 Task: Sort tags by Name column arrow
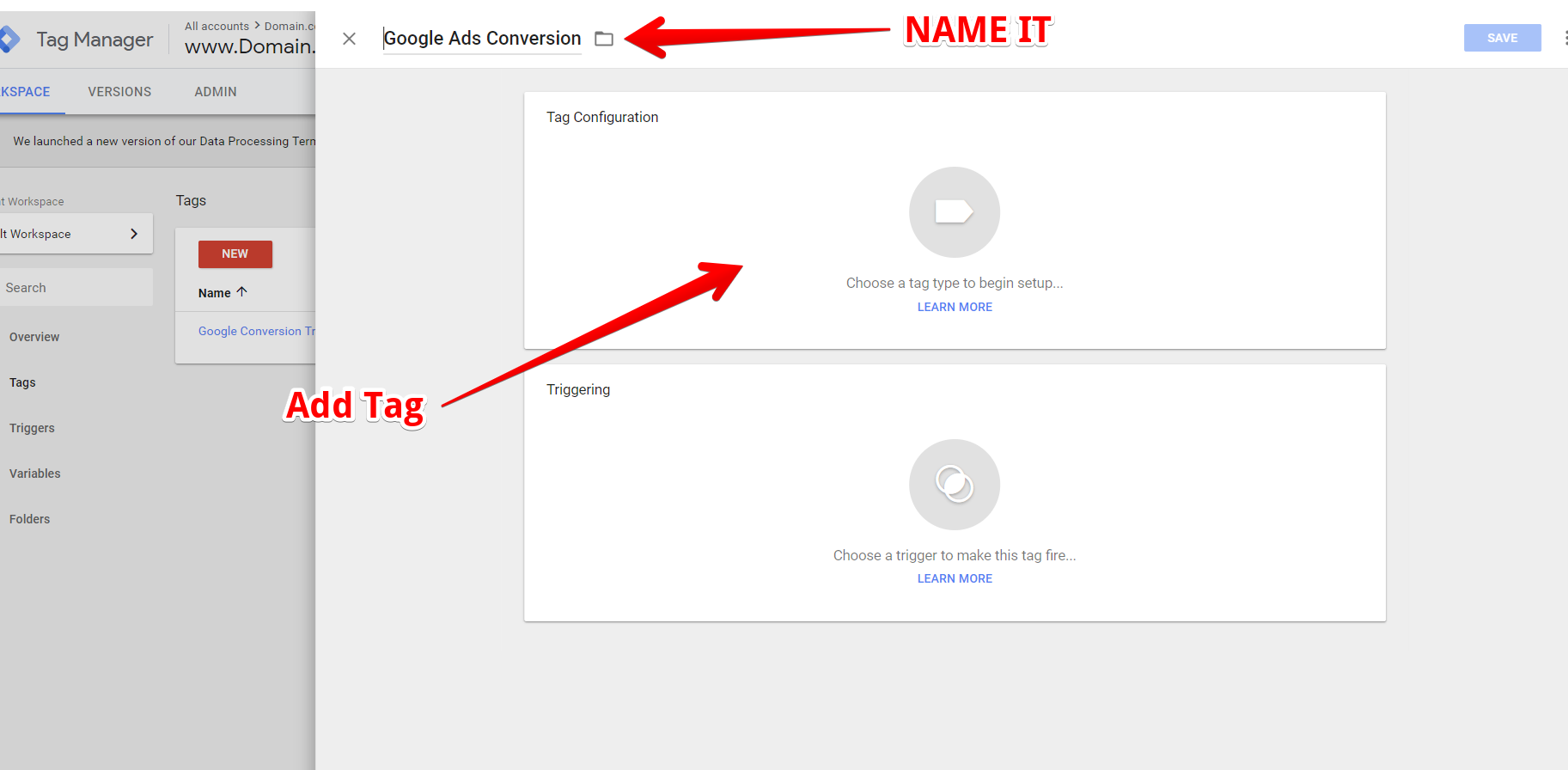(x=241, y=292)
